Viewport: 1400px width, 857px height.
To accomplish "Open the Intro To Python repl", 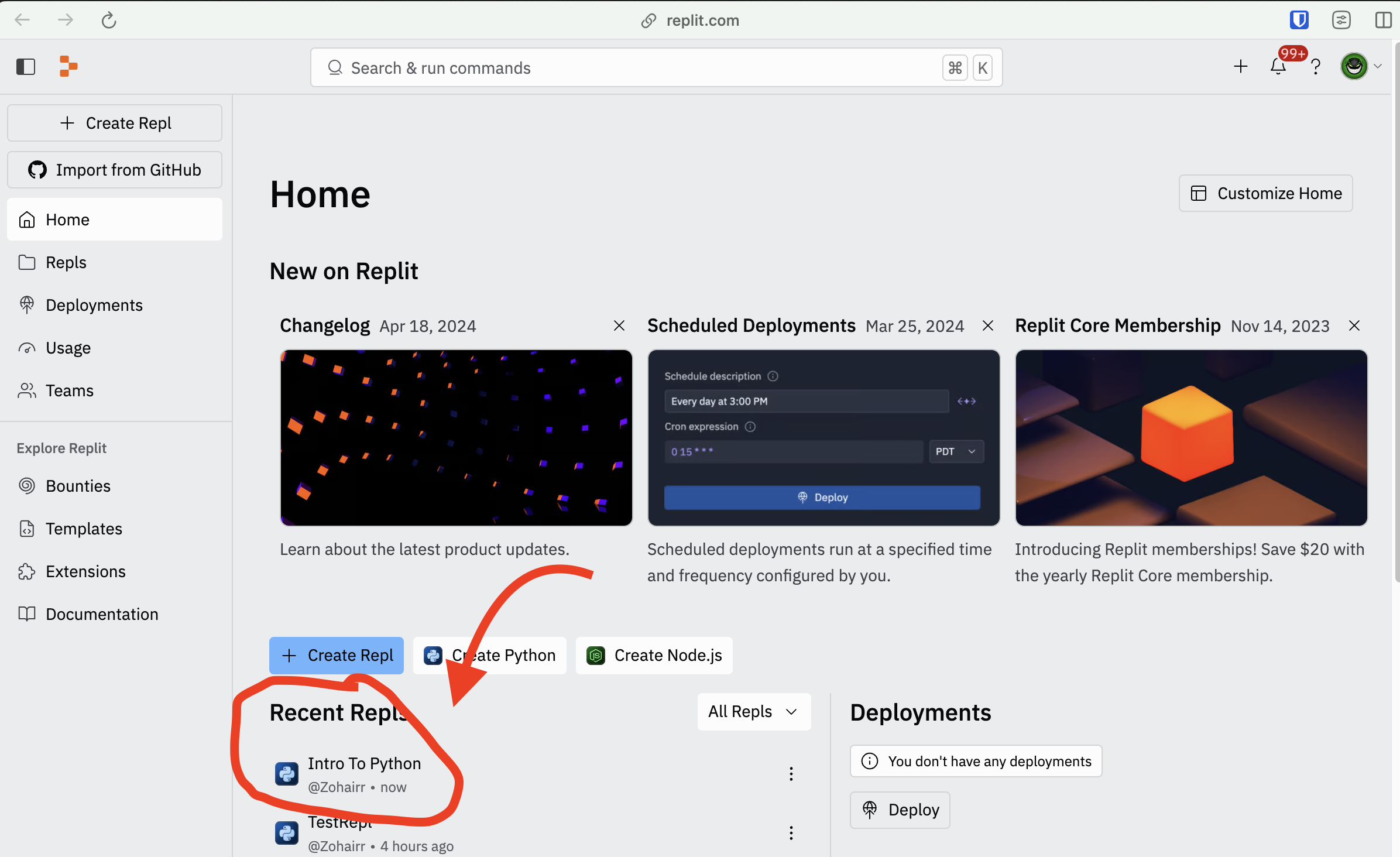I will pos(365,763).
